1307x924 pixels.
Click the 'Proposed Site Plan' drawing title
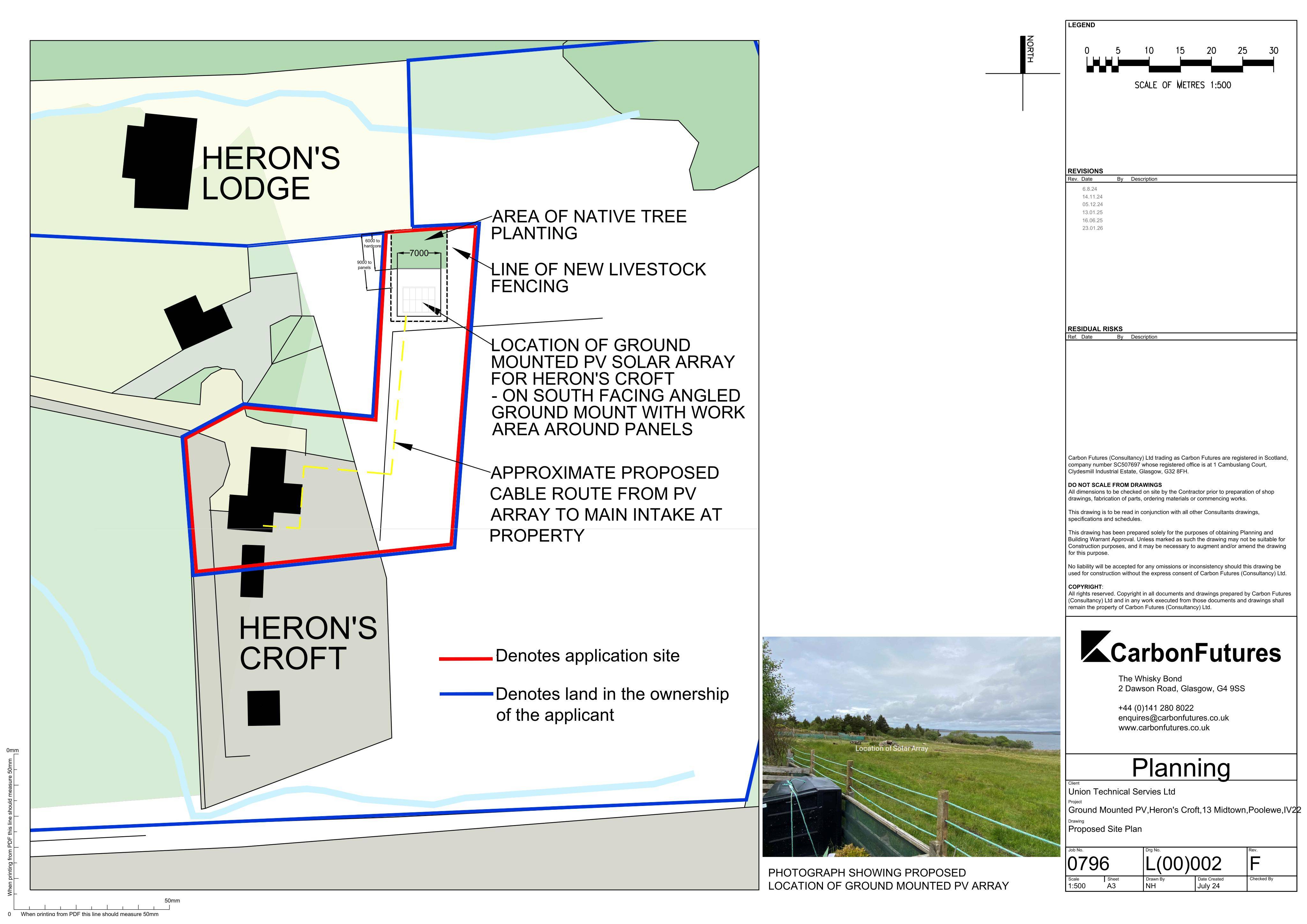click(1105, 829)
